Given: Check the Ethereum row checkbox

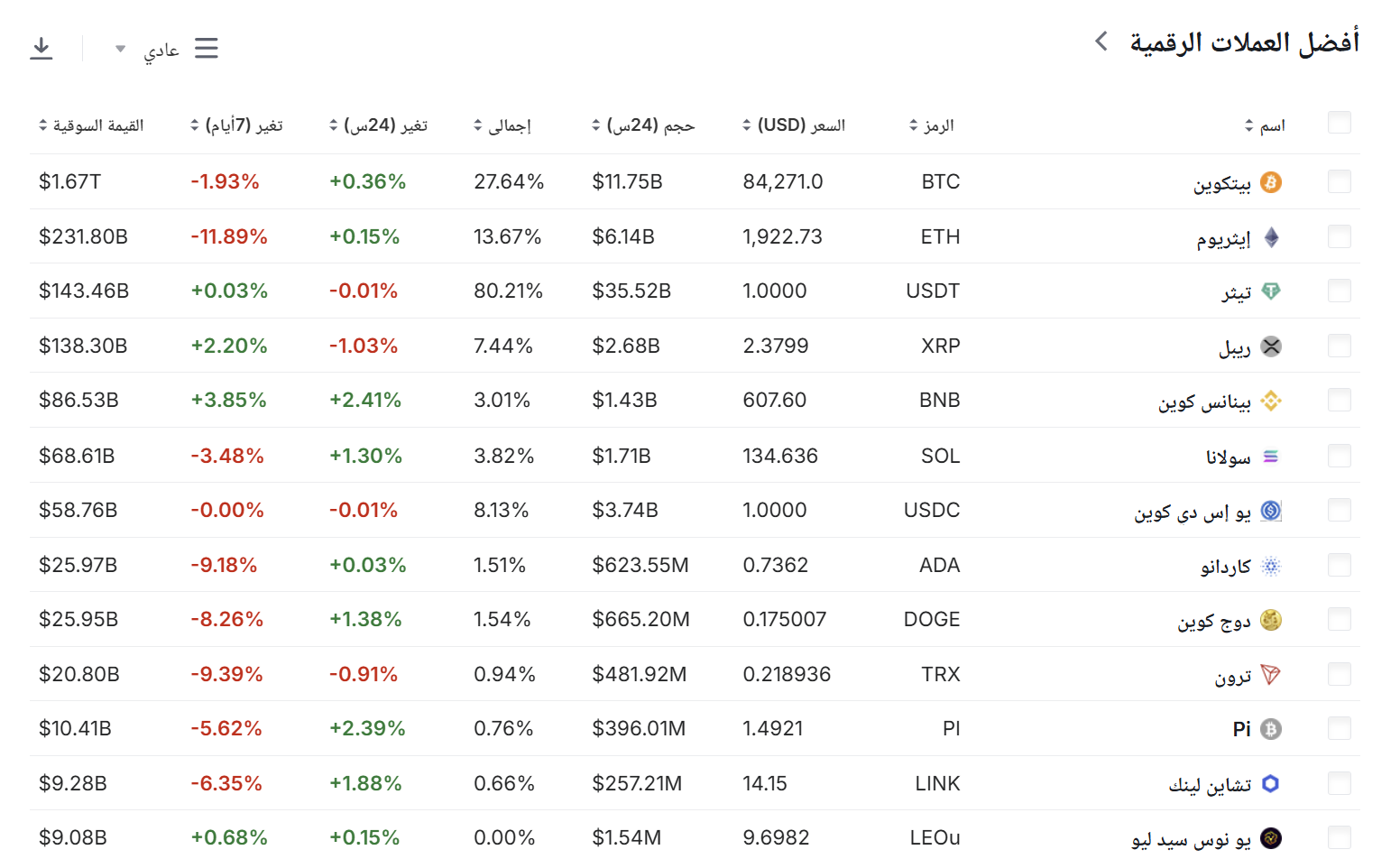Looking at the screenshot, I should pos(1340,237).
